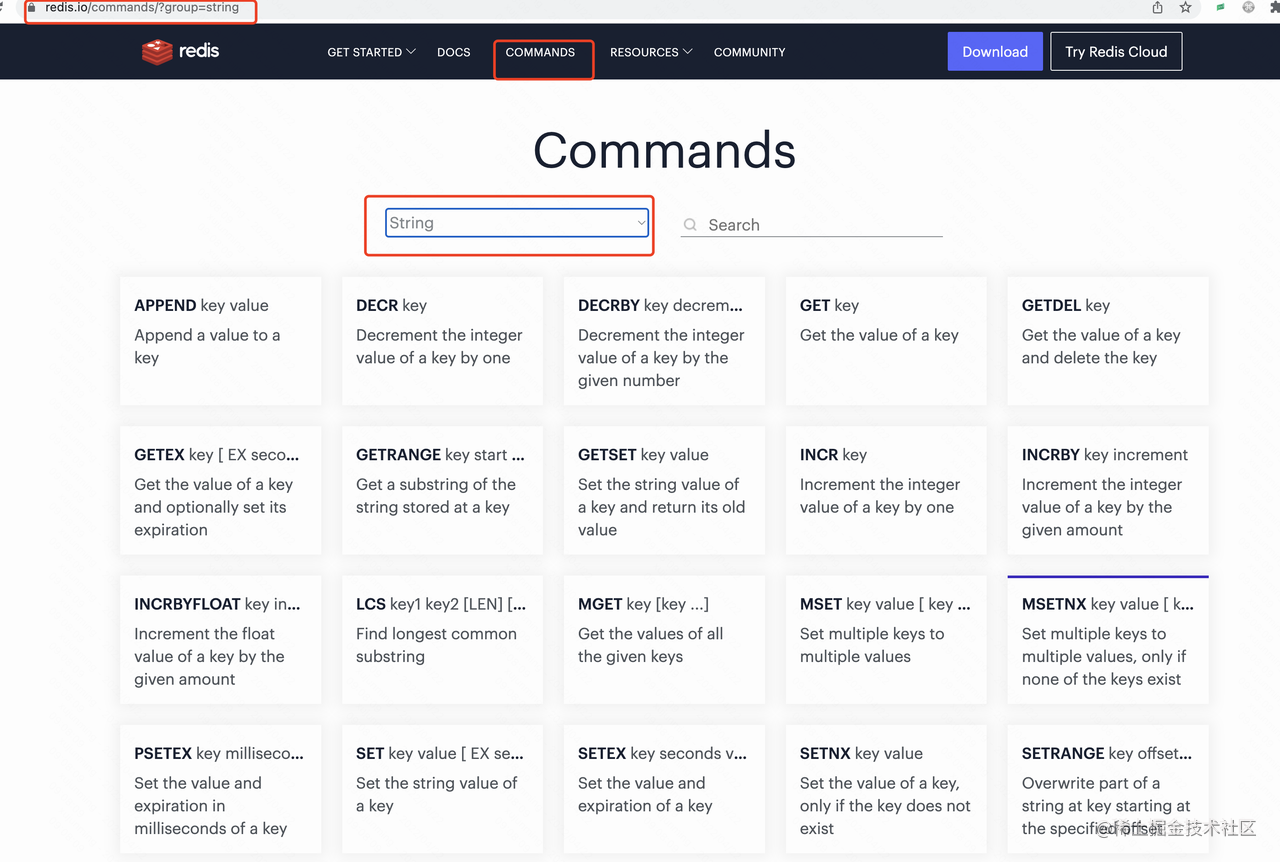Screen dimensions: 1280x862
Task: Open the INCRBYFLOAT command card
Action: 221,639
